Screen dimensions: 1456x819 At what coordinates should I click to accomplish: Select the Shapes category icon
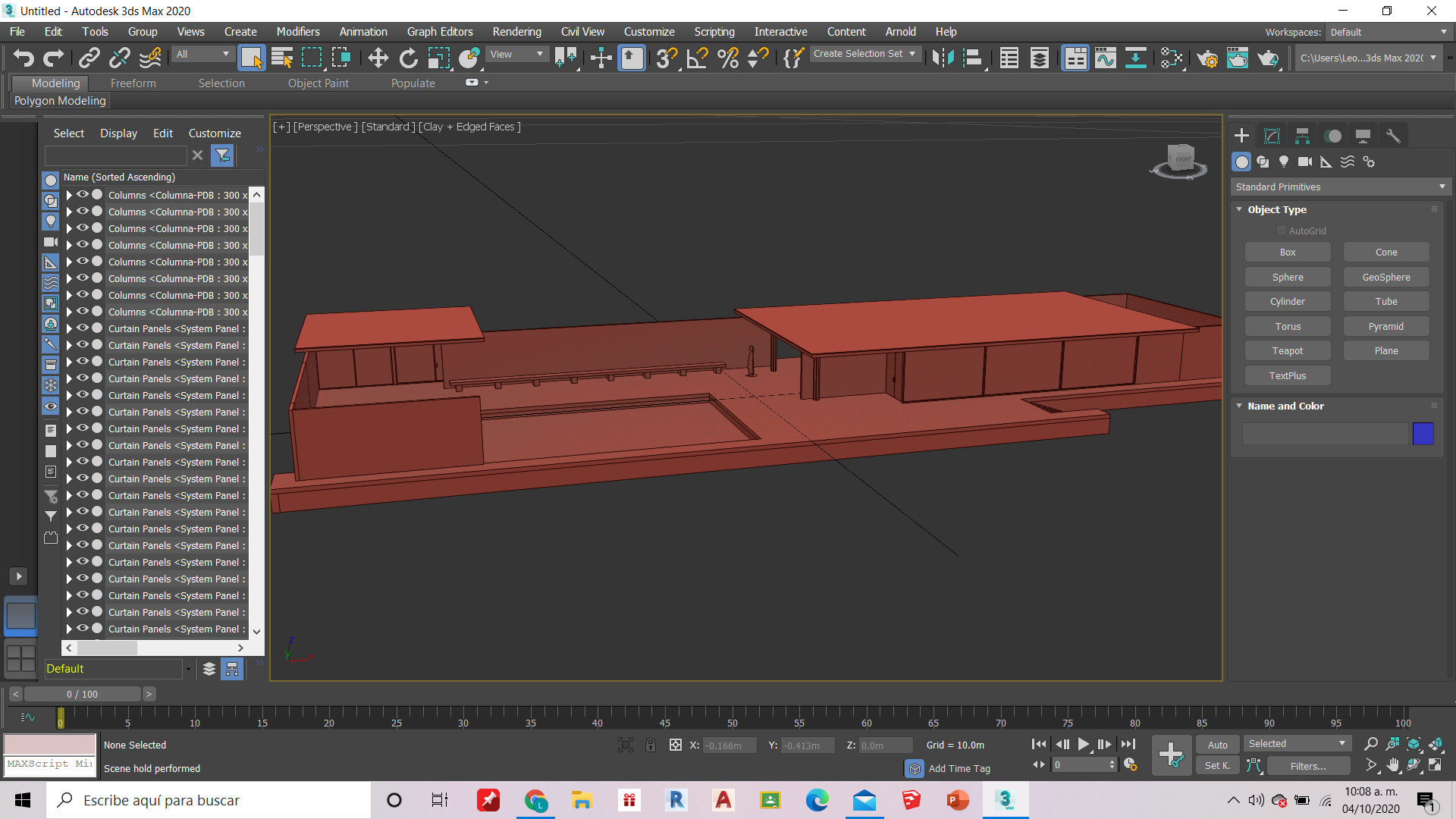coord(1263,162)
